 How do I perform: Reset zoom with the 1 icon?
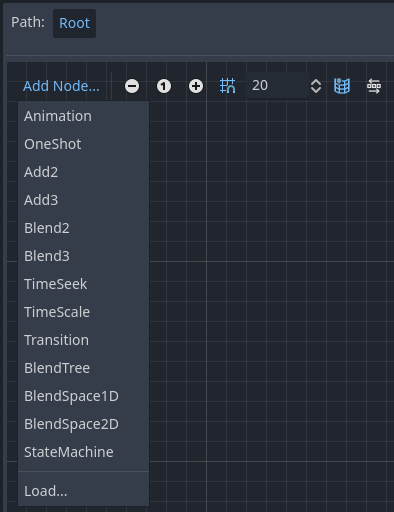(164, 86)
